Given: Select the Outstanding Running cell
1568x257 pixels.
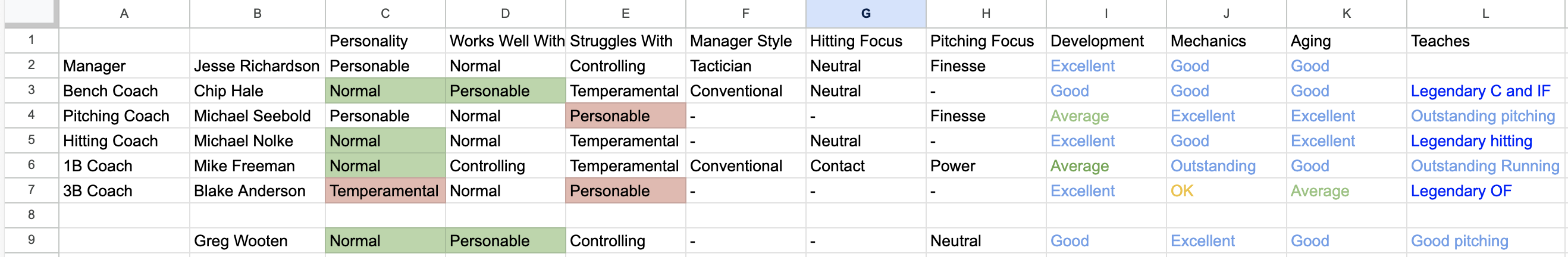Looking at the screenshot, I should pyautogui.click(x=1485, y=165).
